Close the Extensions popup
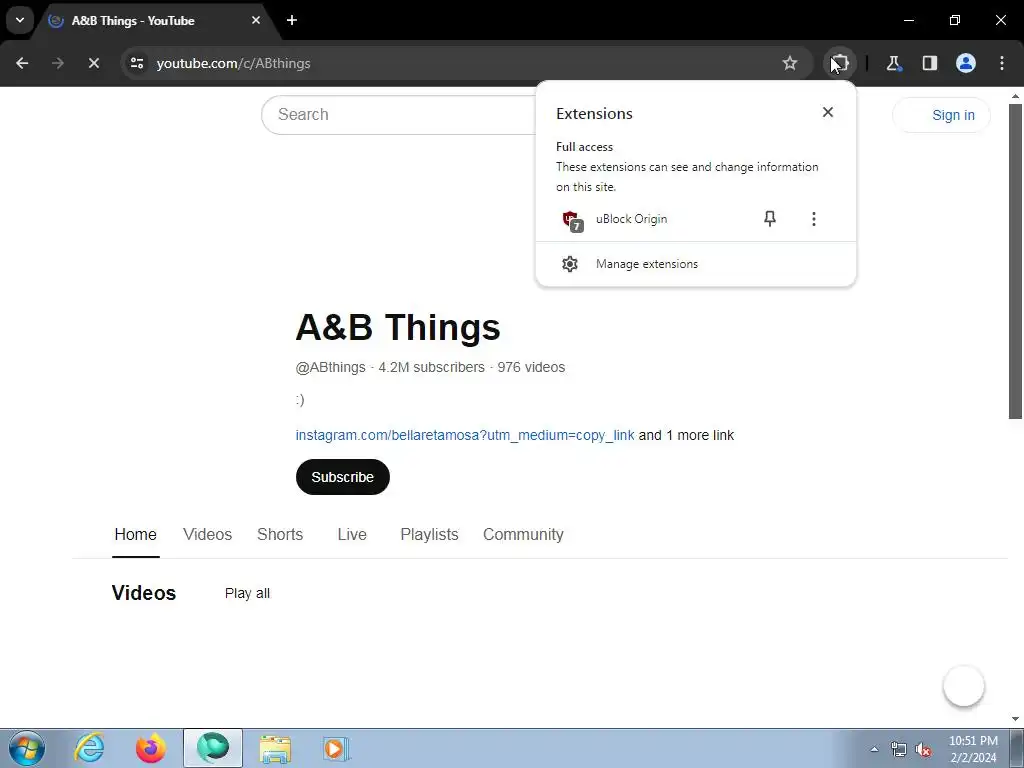Image resolution: width=1024 pixels, height=768 pixels. pyautogui.click(x=827, y=112)
